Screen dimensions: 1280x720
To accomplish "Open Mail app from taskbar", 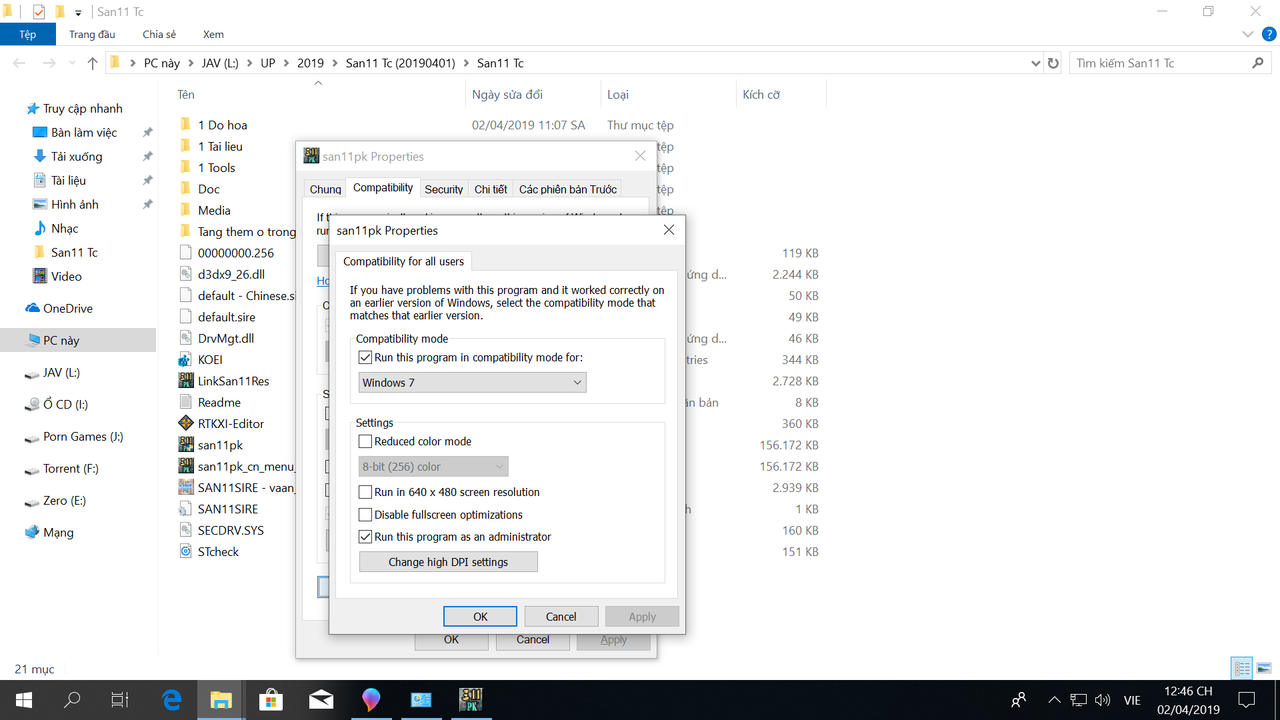I will 321,700.
